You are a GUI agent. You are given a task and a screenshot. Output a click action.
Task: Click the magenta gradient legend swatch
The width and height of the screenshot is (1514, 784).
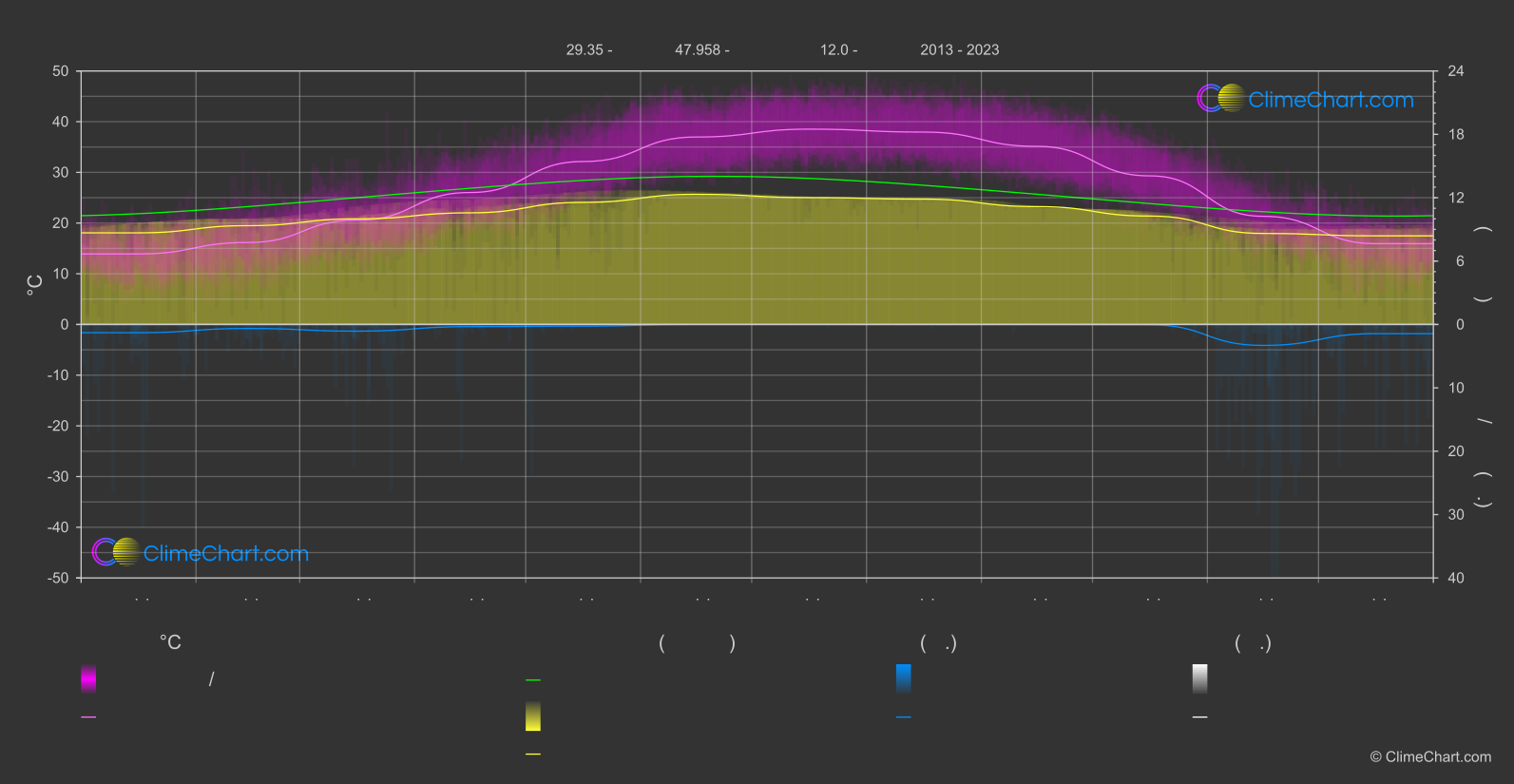coord(88,679)
